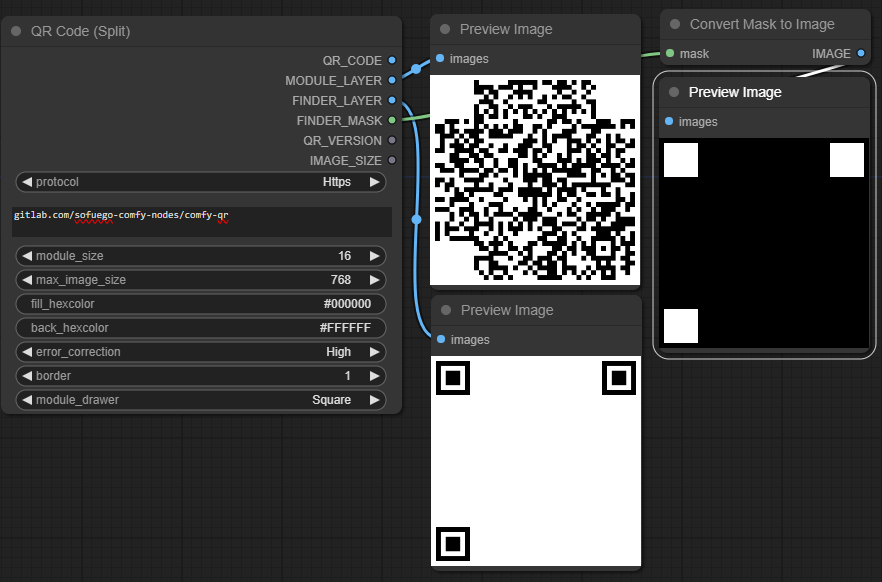882x582 pixels.
Task: Click the blue link midpoint dot near QR_CODE output
Action: point(416,69)
